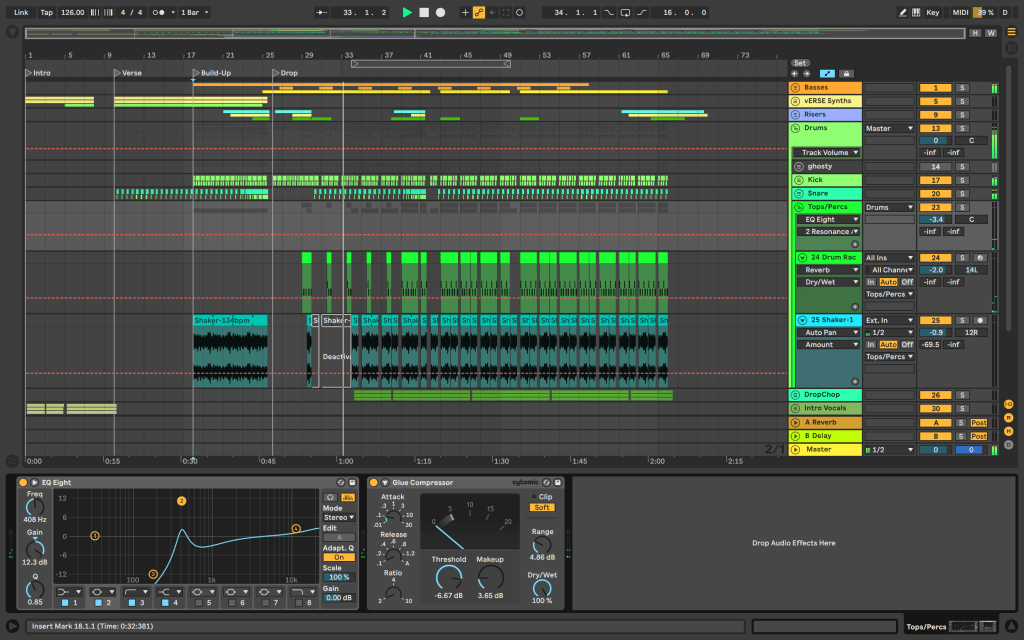Solo the Kick track
The width and height of the screenshot is (1024, 640).
(962, 180)
